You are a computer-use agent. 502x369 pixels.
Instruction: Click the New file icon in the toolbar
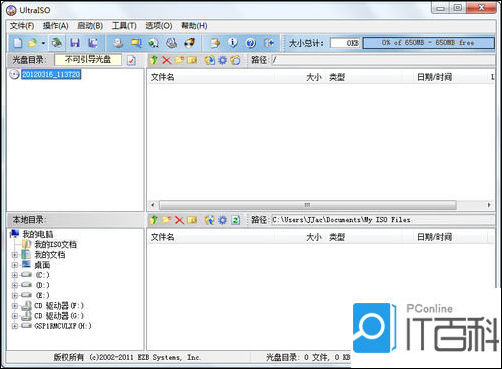coord(18,43)
